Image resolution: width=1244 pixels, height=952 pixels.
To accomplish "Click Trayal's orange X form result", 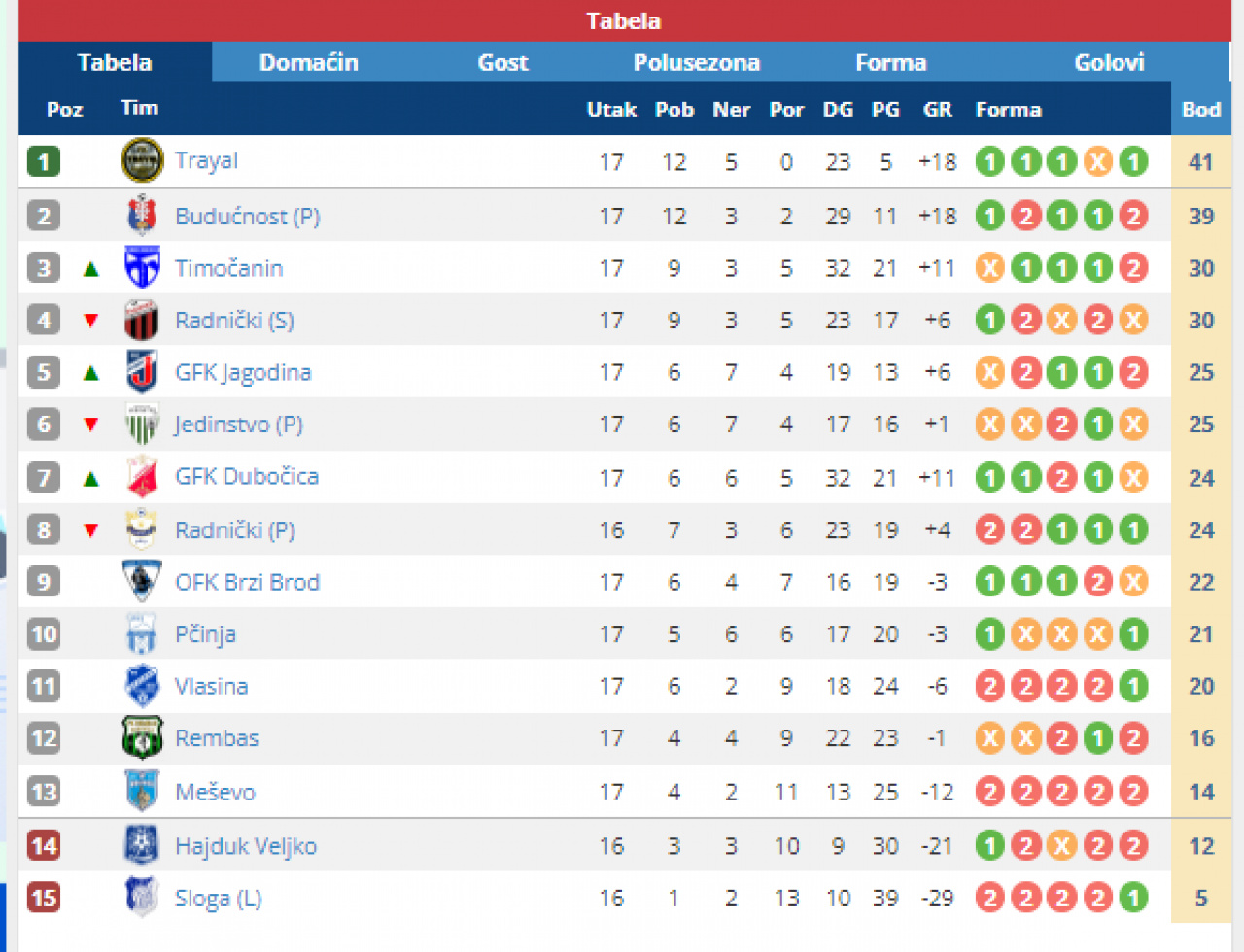I will (1097, 161).
